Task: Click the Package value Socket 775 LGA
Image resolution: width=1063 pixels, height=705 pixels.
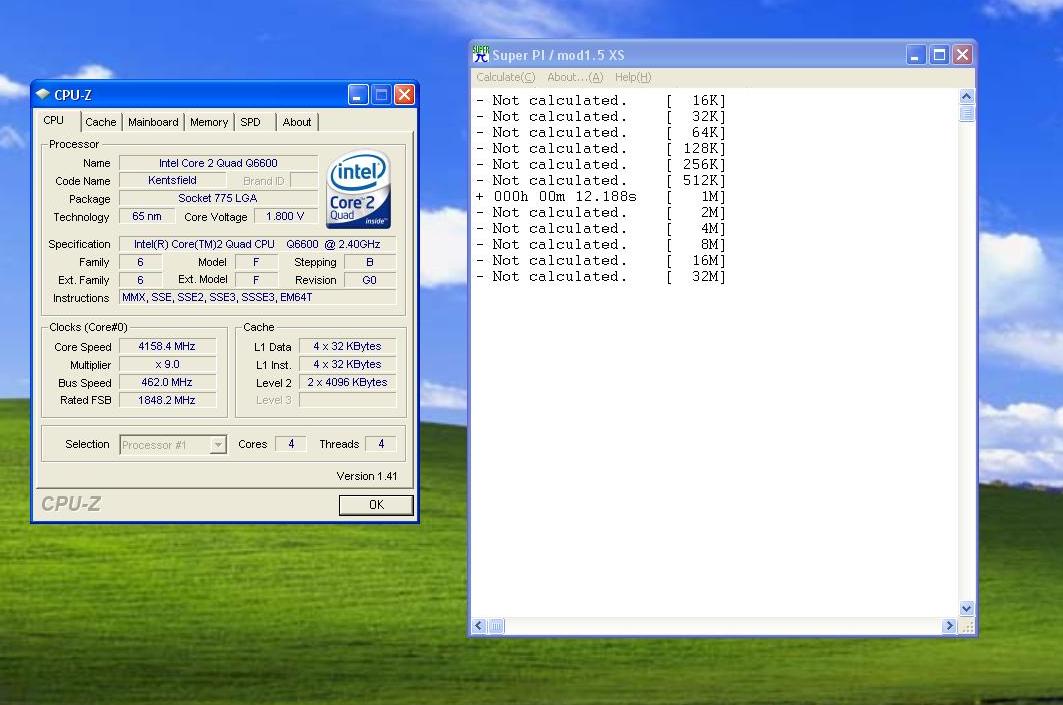Action: pyautogui.click(x=218, y=198)
